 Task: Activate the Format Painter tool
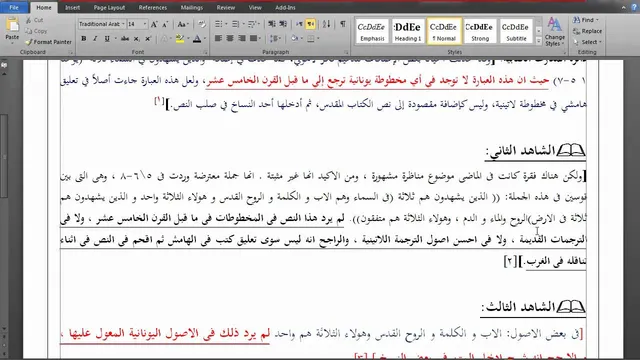coord(48,42)
